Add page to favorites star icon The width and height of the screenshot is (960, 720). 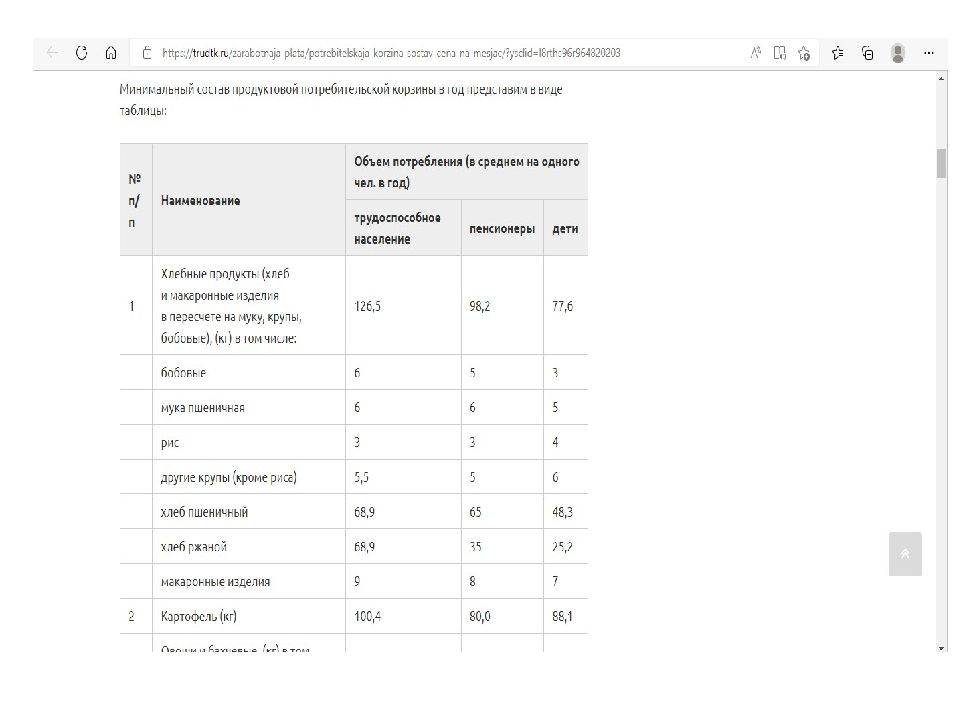pos(804,53)
